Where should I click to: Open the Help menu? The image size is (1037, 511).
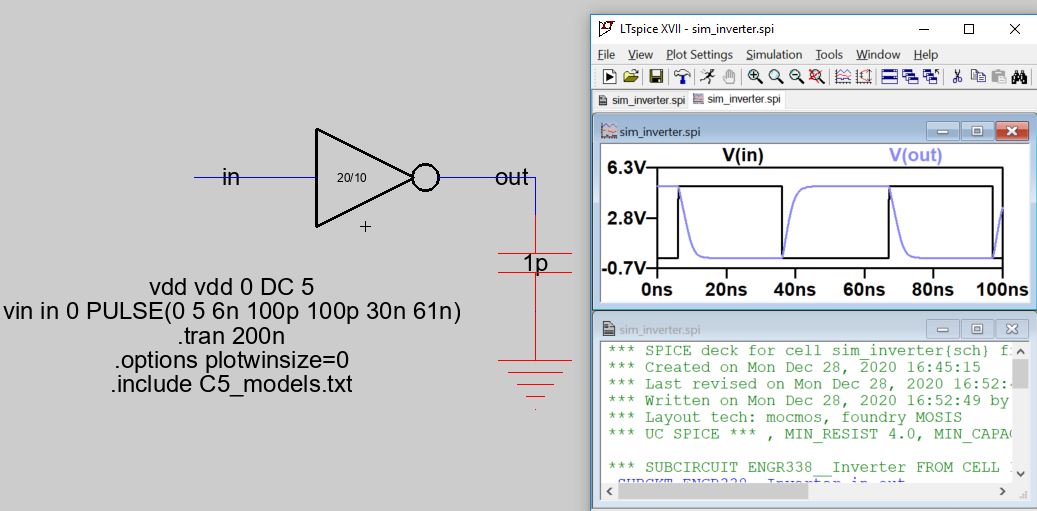[x=925, y=54]
